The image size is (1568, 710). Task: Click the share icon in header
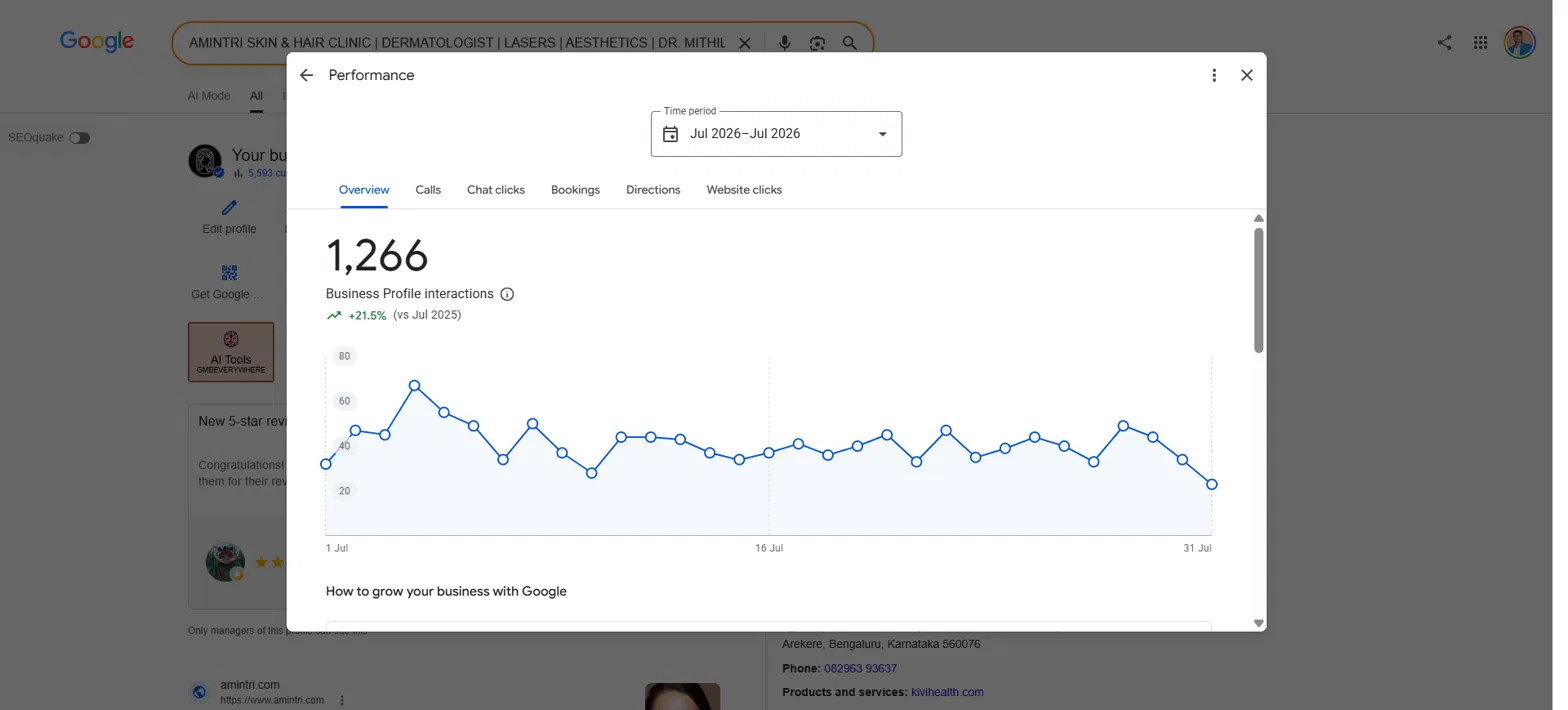pyautogui.click(x=1444, y=42)
